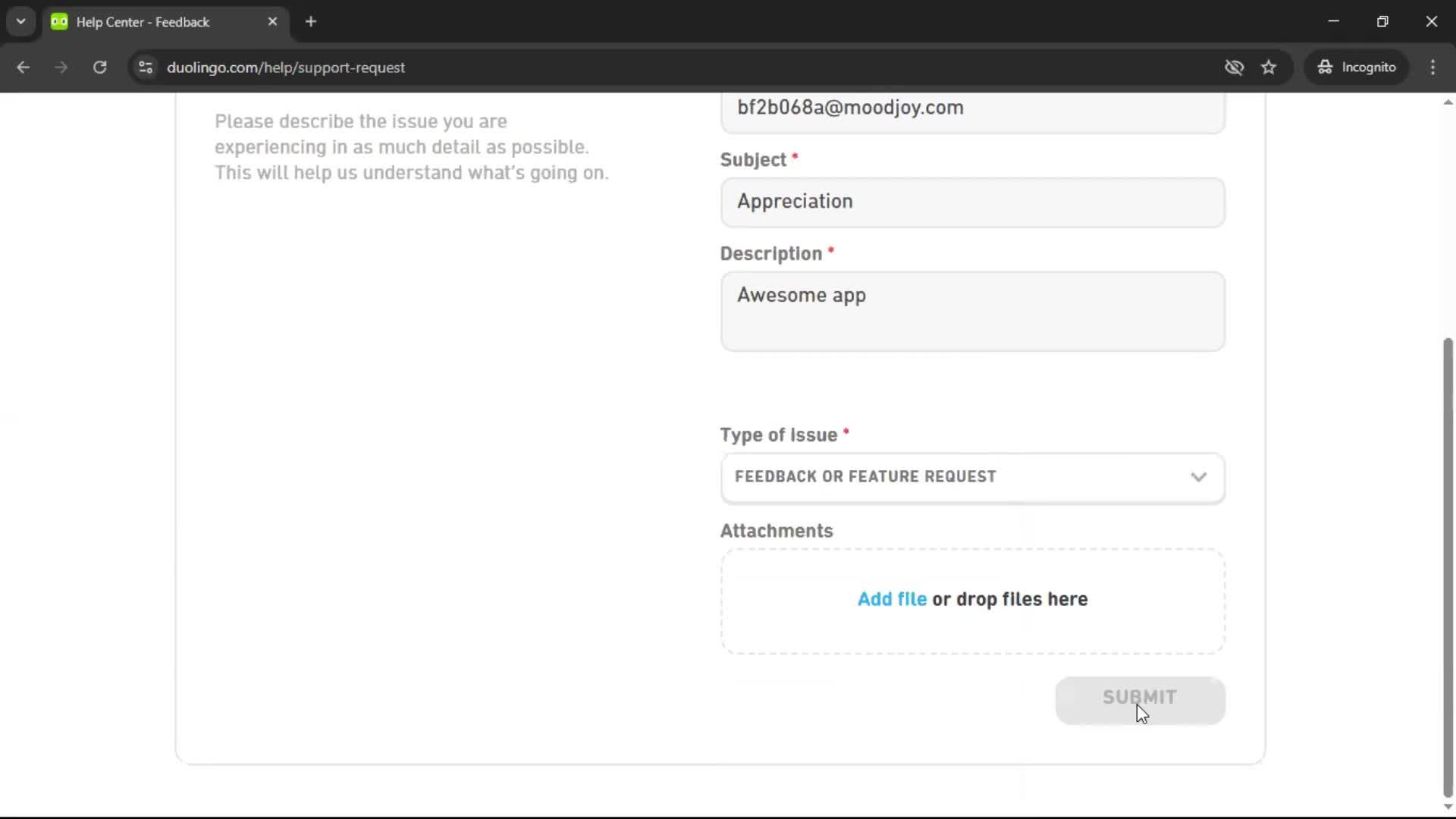The width and height of the screenshot is (1456, 819).
Task: Edit the Subject field containing Appreciation
Action: coord(973,202)
